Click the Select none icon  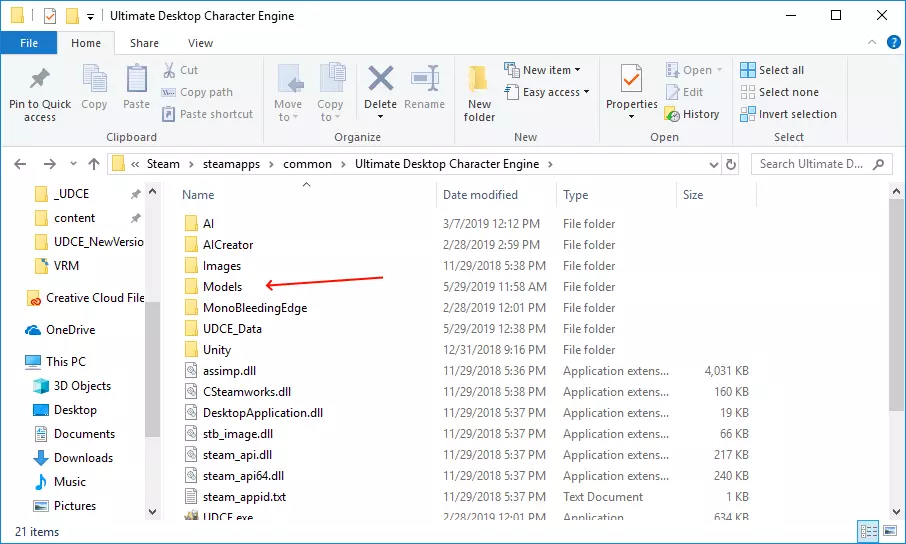(x=748, y=92)
